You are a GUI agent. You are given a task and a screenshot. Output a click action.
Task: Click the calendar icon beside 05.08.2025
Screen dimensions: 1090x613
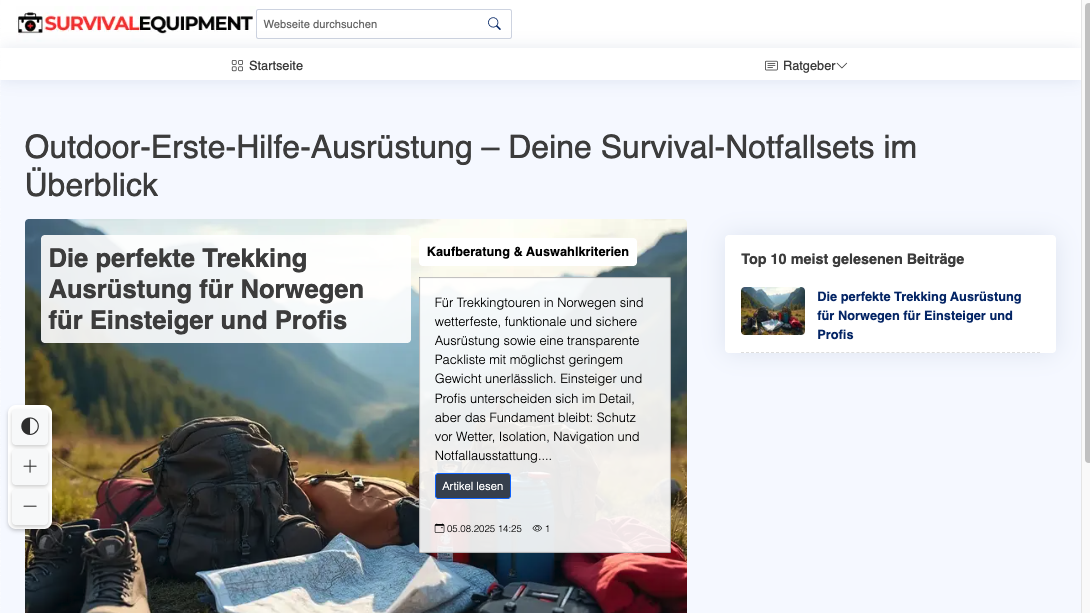439,528
